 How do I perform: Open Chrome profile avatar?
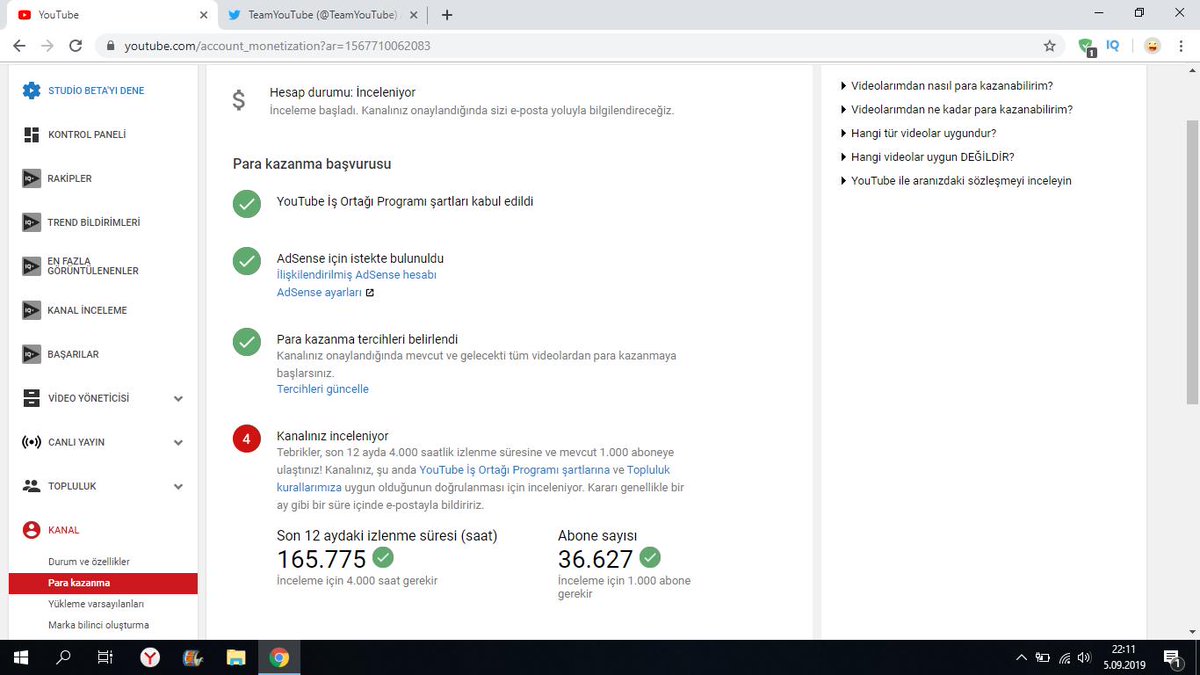[x=1152, y=45]
